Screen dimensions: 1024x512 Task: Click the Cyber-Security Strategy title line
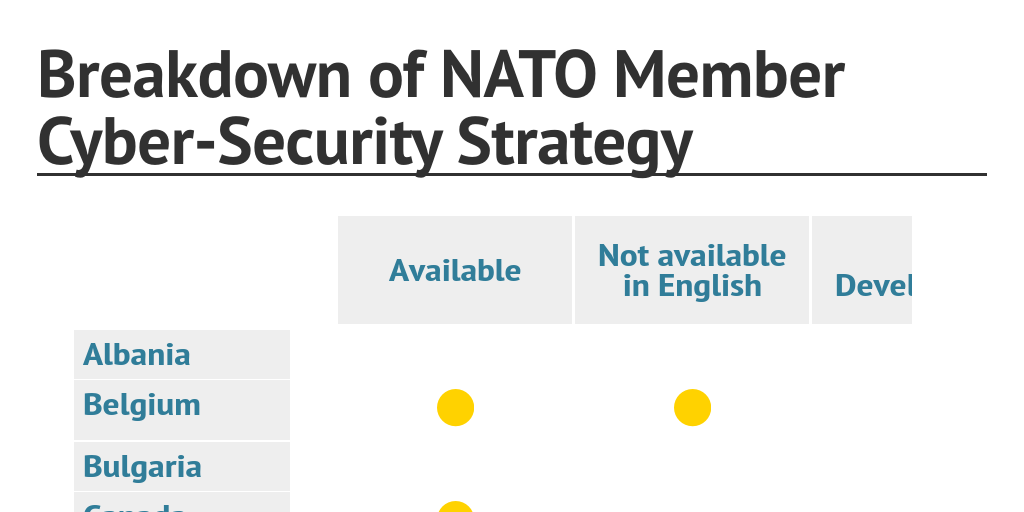(x=365, y=142)
